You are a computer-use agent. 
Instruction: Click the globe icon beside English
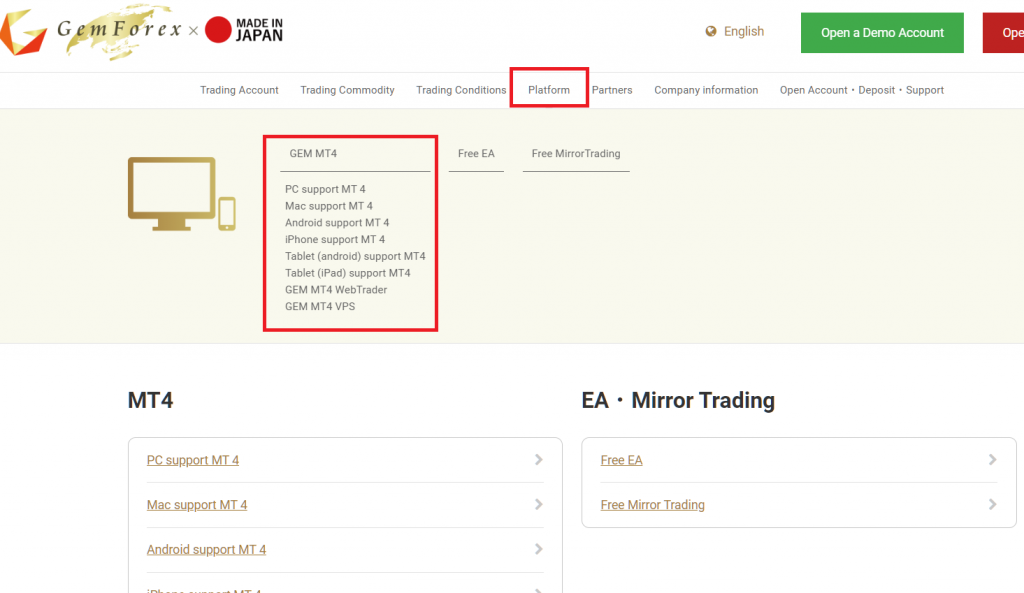click(x=711, y=31)
